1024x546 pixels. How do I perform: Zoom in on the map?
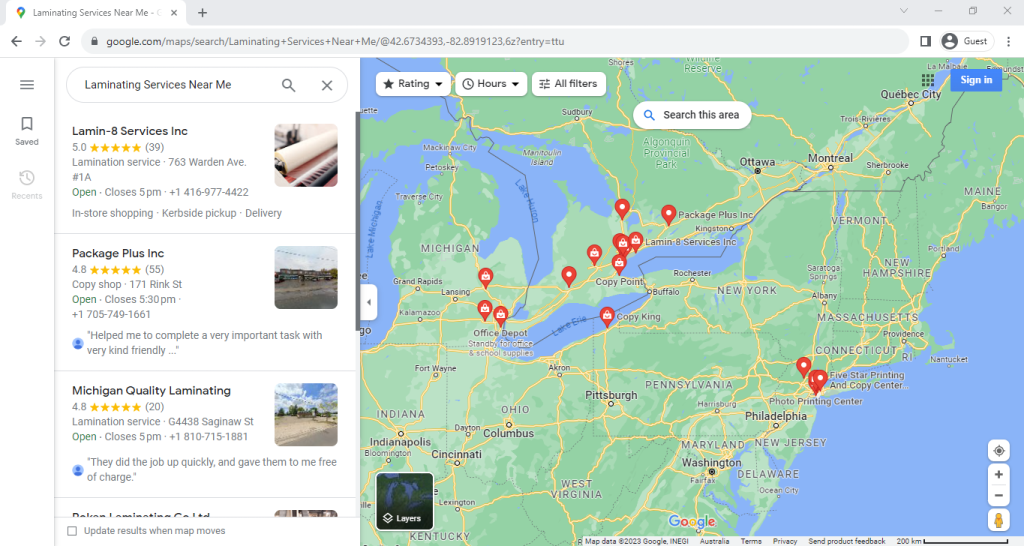pyautogui.click(x=999, y=475)
